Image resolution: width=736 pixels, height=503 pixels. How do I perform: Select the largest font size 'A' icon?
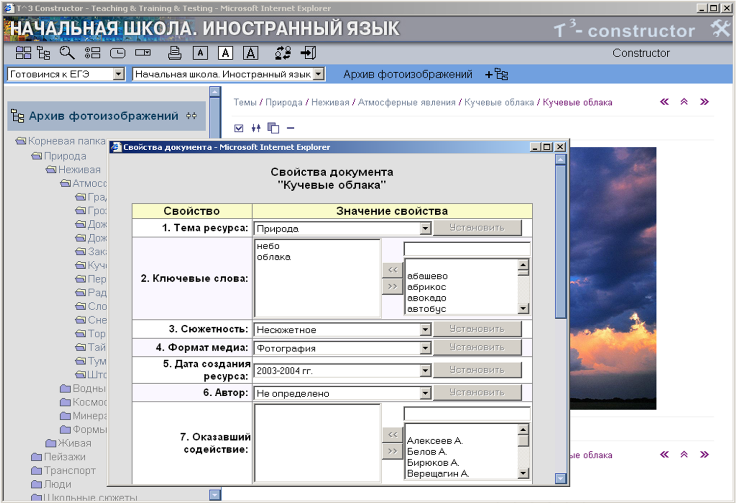click(250, 53)
